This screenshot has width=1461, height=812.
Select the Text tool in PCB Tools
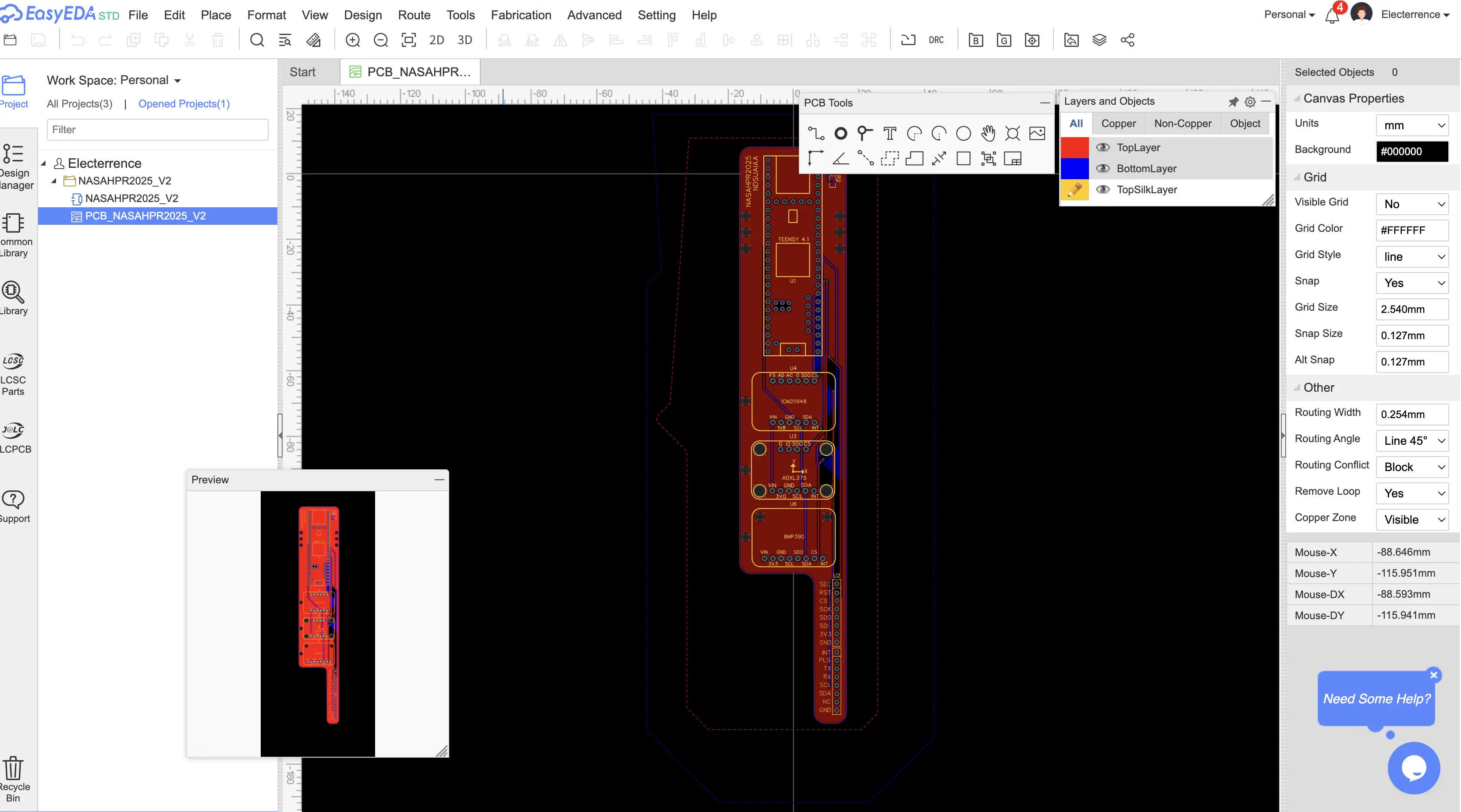889,134
